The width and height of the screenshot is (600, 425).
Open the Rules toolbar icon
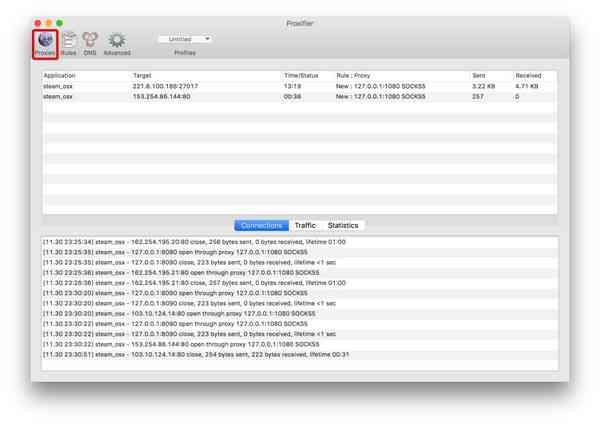(69, 42)
